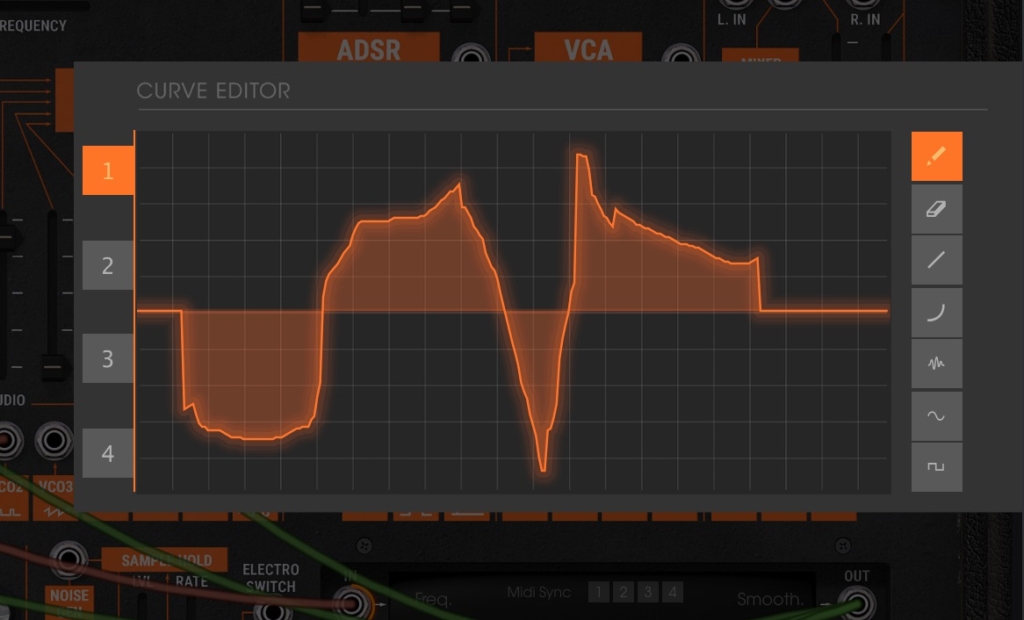Select the pencil draw tool
The image size is (1024, 620).
(x=936, y=156)
